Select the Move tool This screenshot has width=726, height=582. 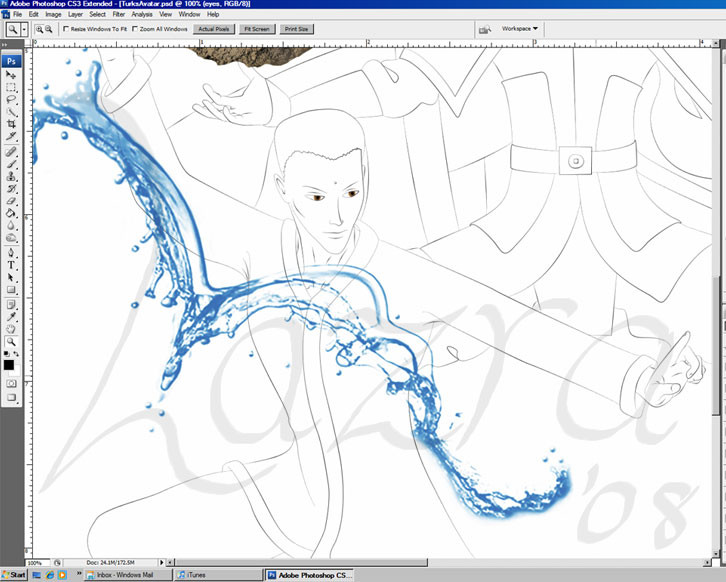point(11,75)
